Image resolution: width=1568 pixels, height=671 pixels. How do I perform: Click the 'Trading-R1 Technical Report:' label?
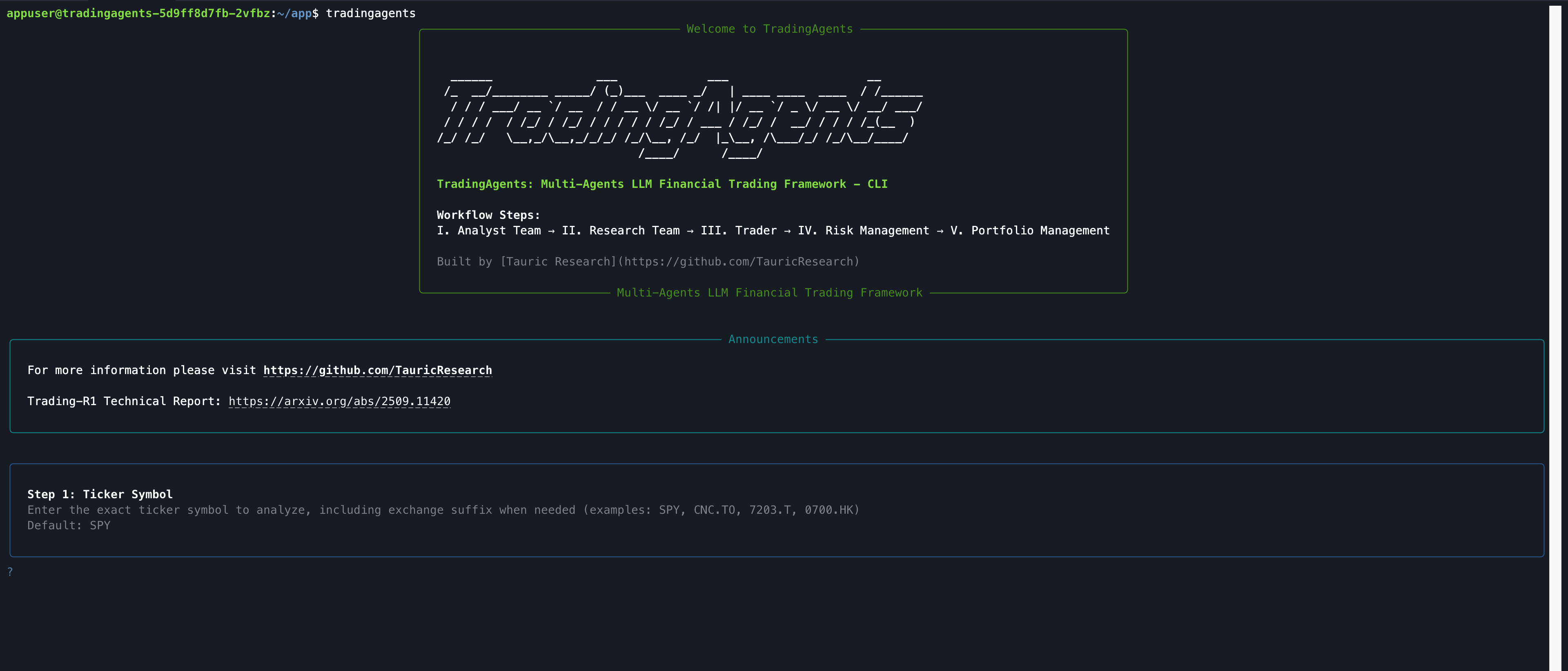[124, 401]
